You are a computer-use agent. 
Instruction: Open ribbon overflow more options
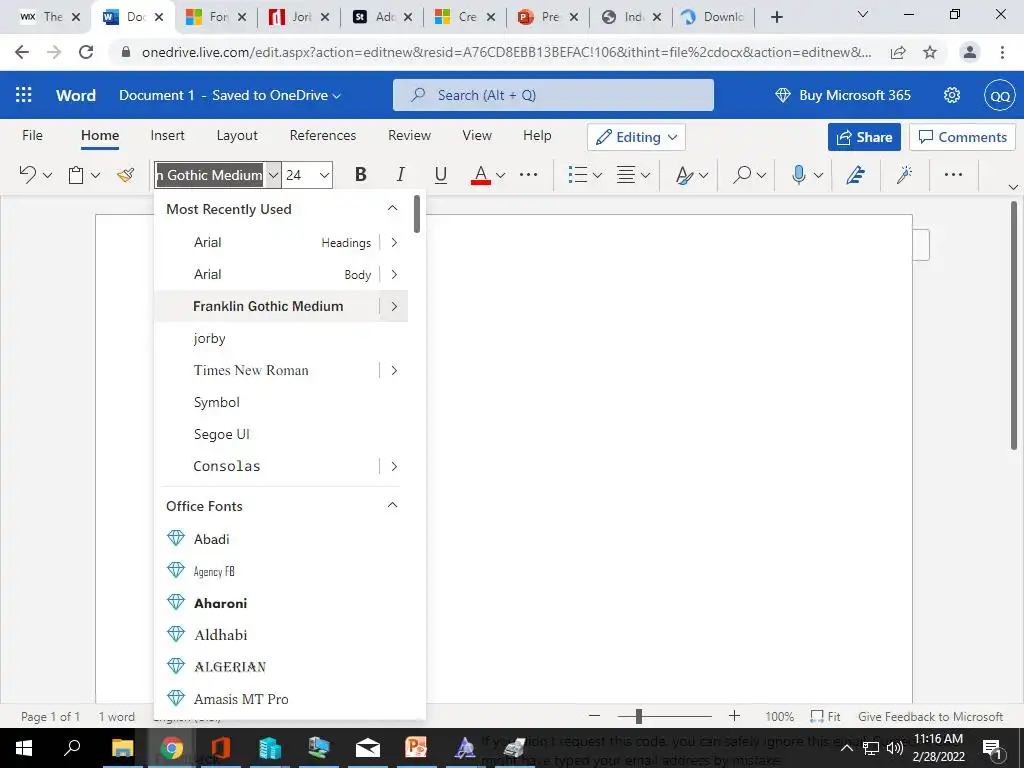[953, 175]
